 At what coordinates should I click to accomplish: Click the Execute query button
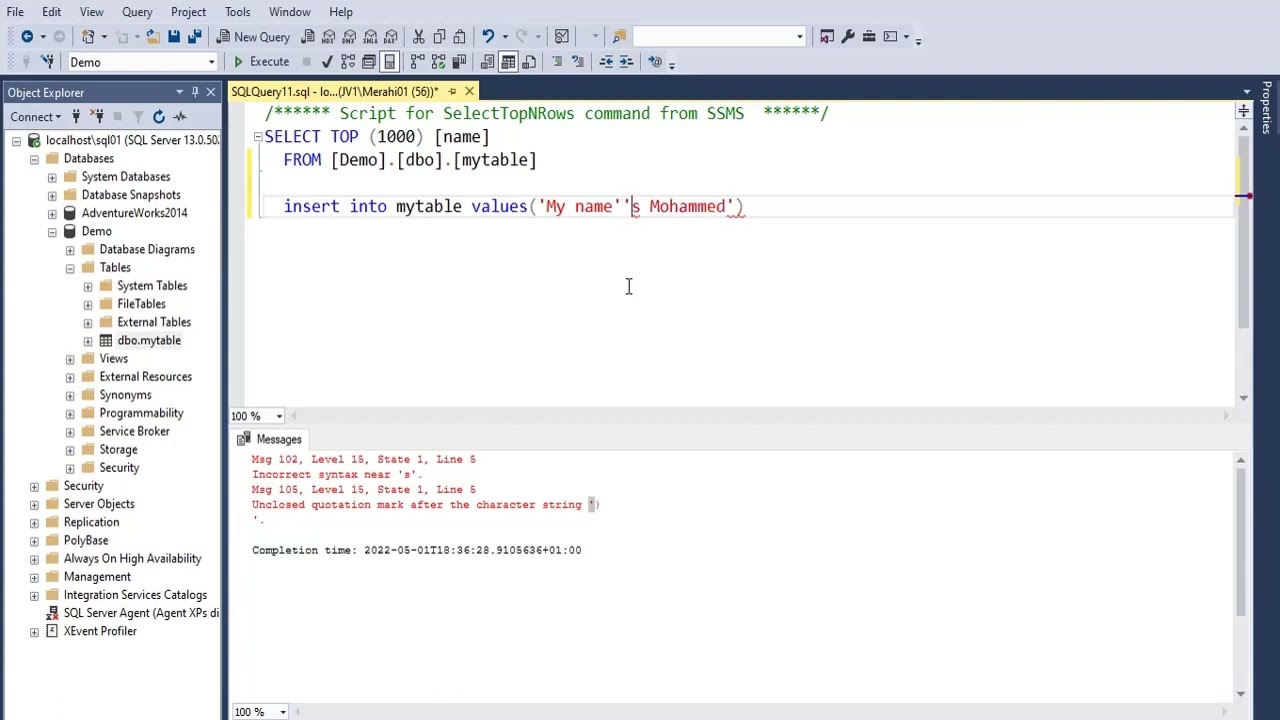coord(261,62)
